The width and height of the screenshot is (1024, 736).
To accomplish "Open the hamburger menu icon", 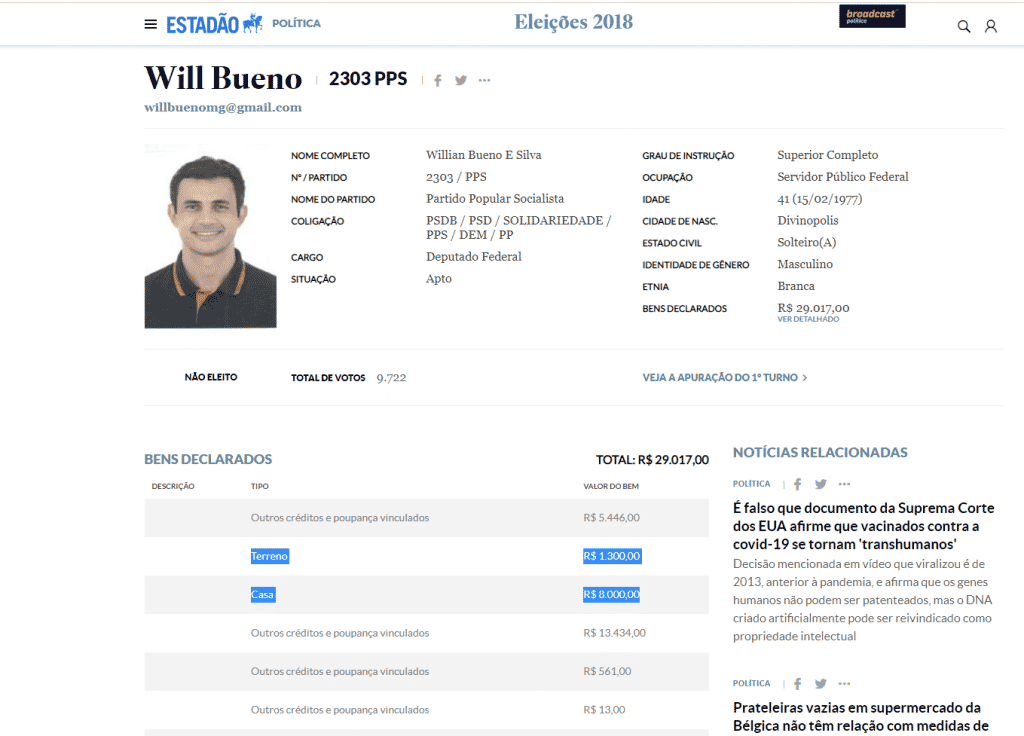I will pos(150,24).
